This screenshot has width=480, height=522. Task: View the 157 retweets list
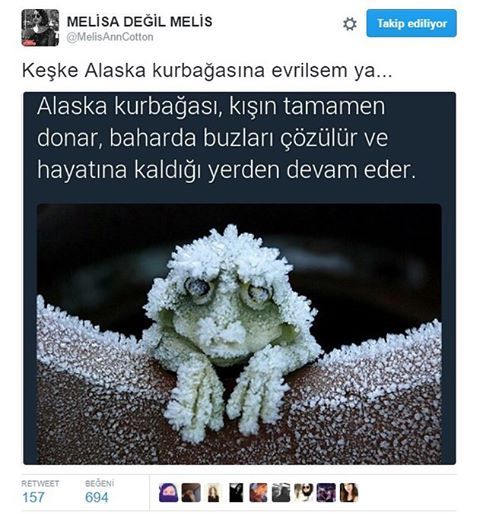33,497
